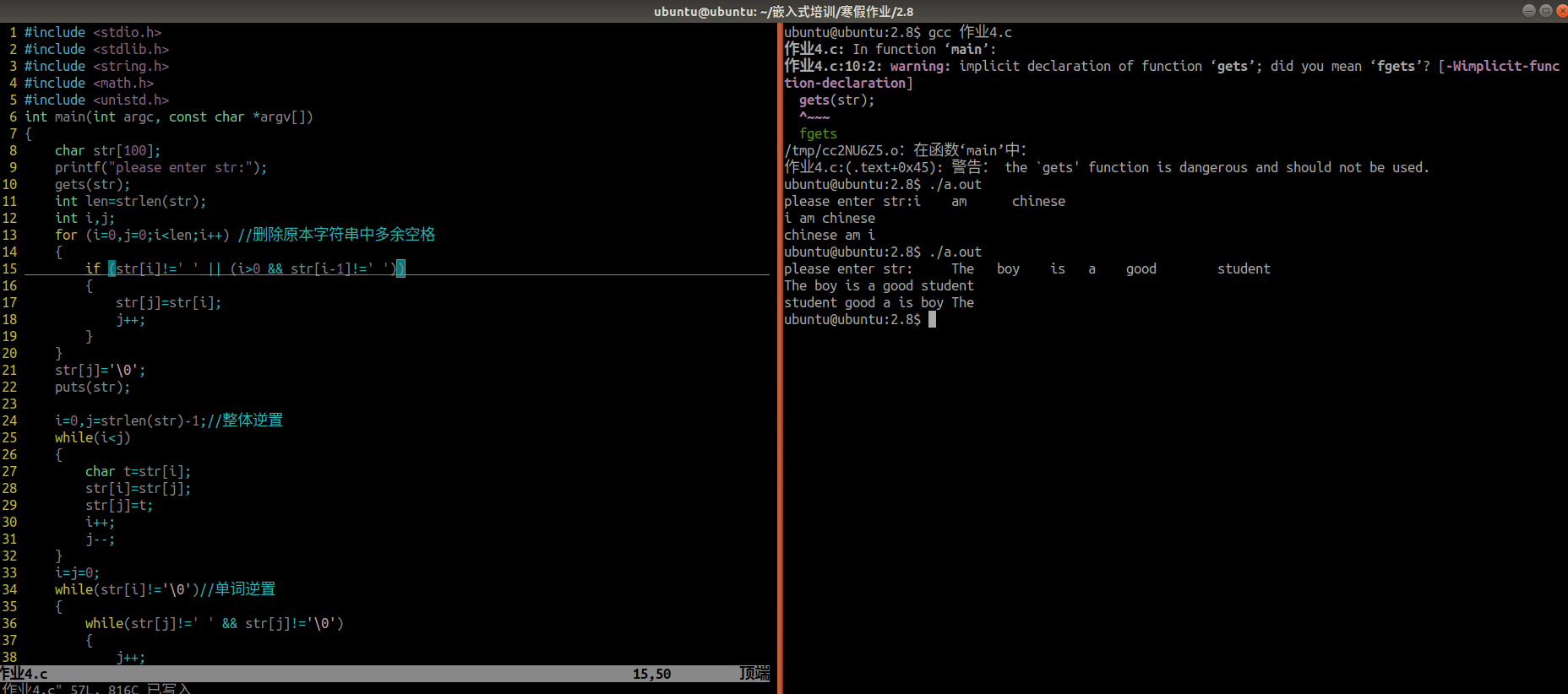Minimize the terminal window
Viewport: 1568px width, 694px height.
1529,11
